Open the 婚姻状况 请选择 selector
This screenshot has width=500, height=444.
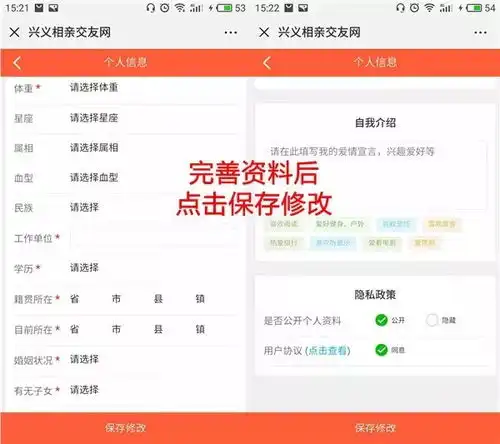pyautogui.click(x=84, y=359)
